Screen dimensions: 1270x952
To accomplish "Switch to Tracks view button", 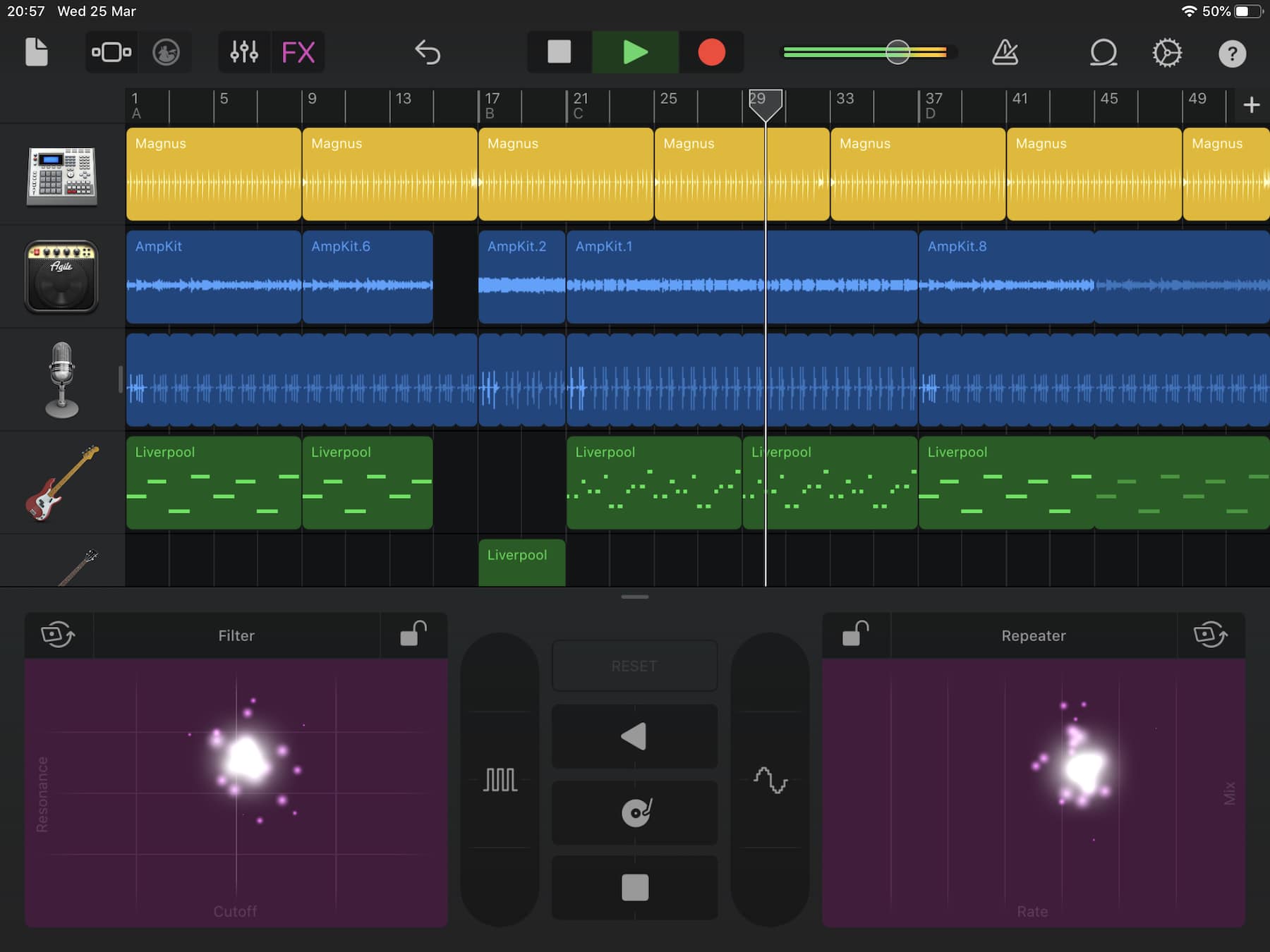I will click(x=111, y=52).
